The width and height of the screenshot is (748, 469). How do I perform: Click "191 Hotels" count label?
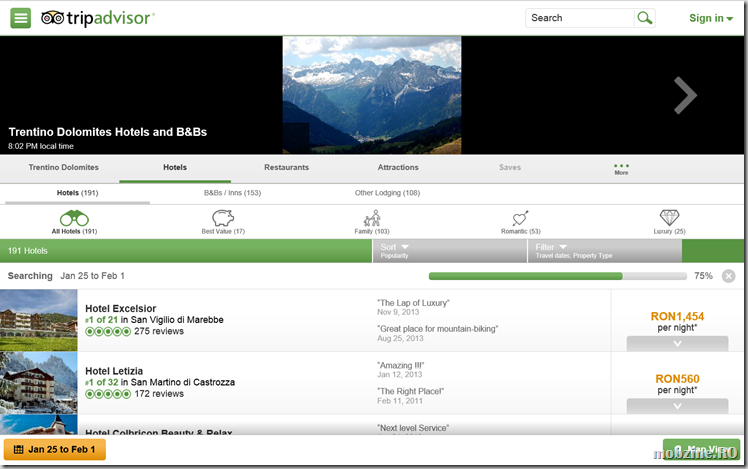(28, 251)
